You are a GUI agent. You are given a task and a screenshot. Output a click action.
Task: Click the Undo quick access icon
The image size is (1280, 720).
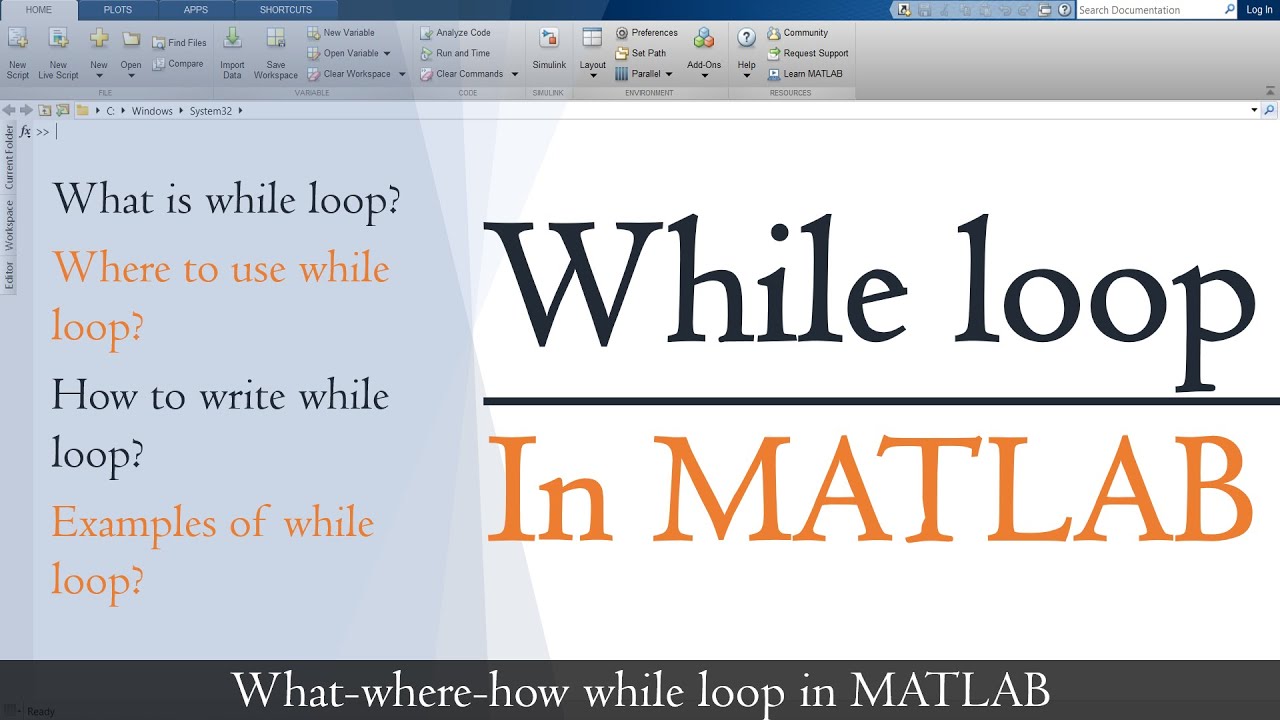pyautogui.click(x=1005, y=10)
